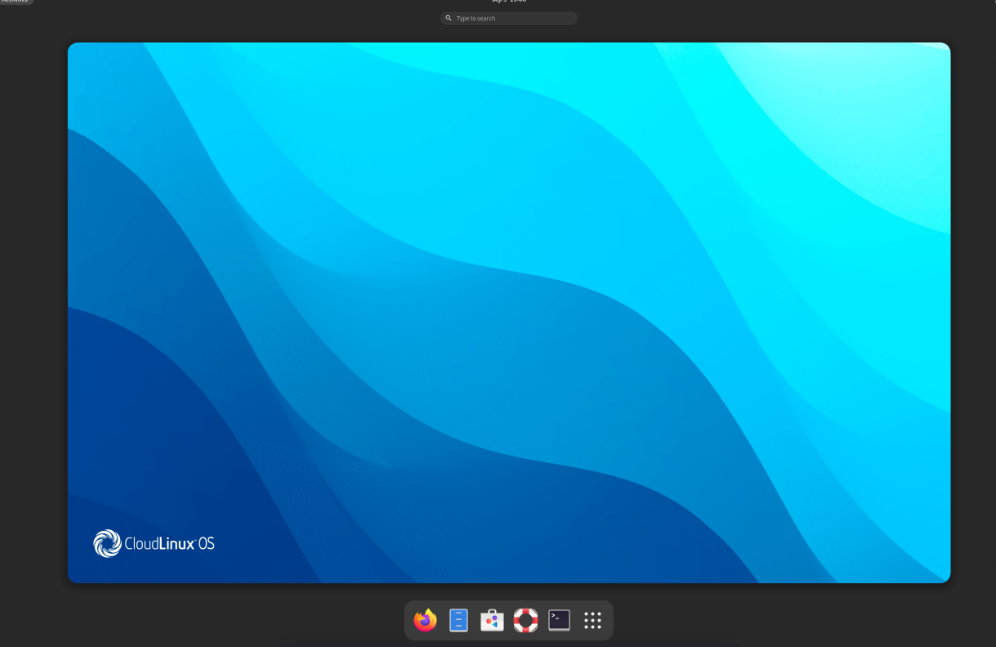Image resolution: width=996 pixels, height=647 pixels.
Task: Launch Firefox from the dock
Action: (424, 620)
